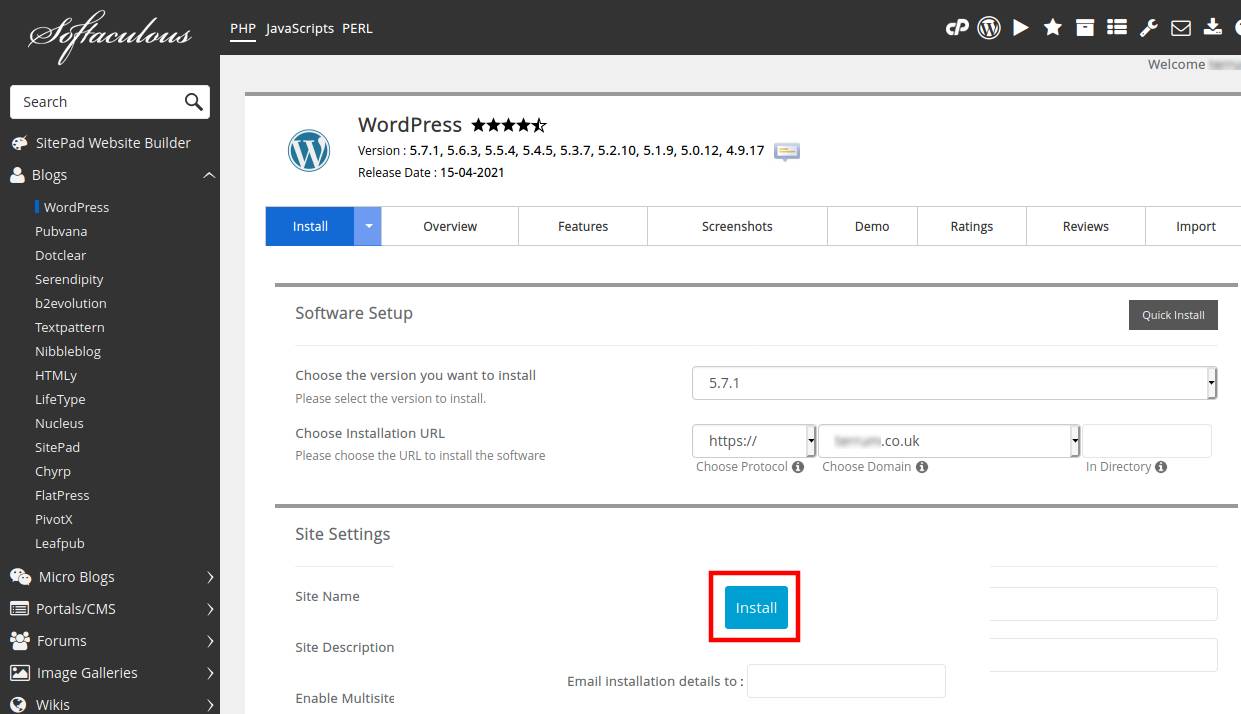Image resolution: width=1241 pixels, height=714 pixels.
Task: Expand the Forums category arrow
Action: pyautogui.click(x=210, y=641)
